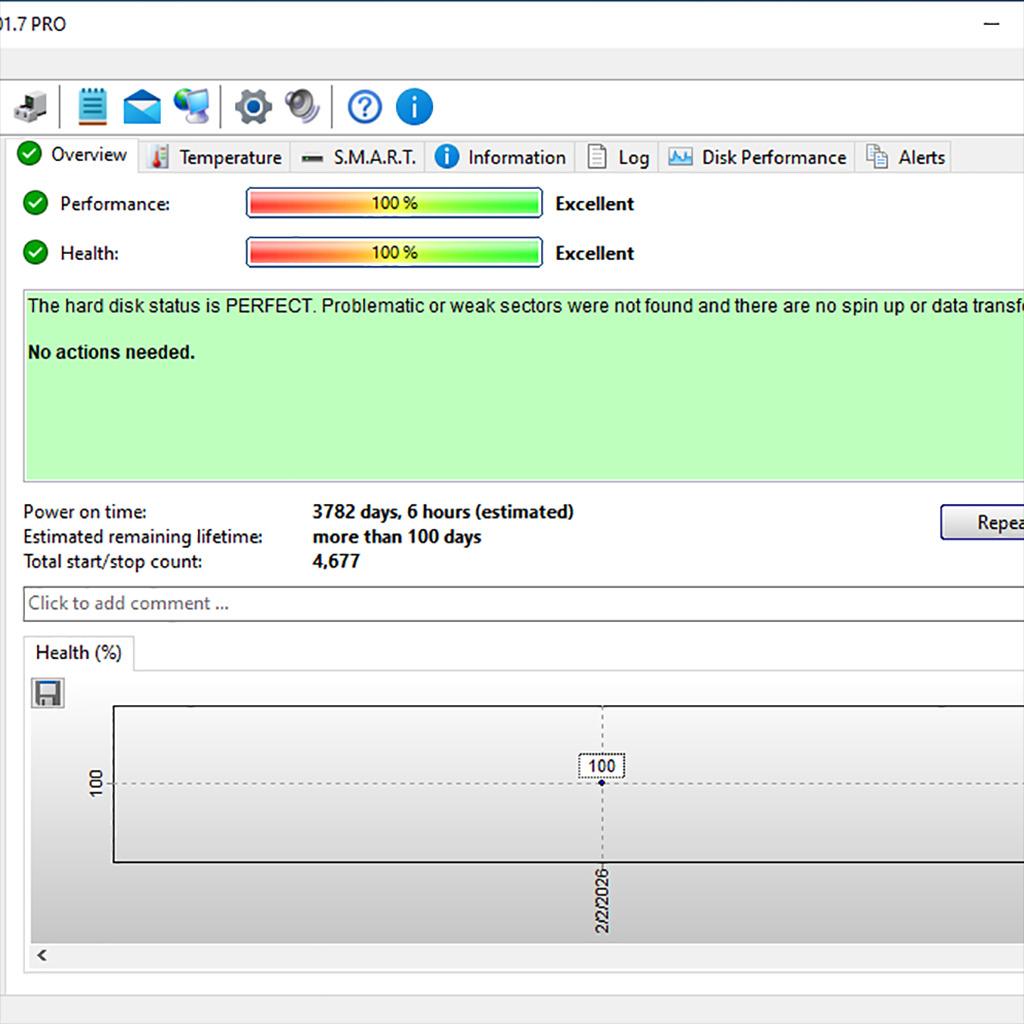Go to the Information tab
1024x1024 pixels.
coord(502,157)
